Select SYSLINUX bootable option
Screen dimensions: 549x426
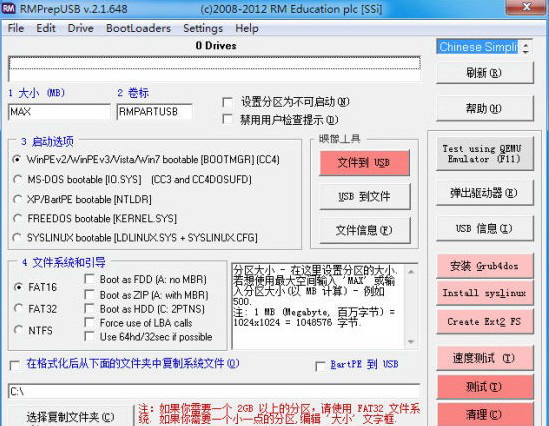pos(16,238)
